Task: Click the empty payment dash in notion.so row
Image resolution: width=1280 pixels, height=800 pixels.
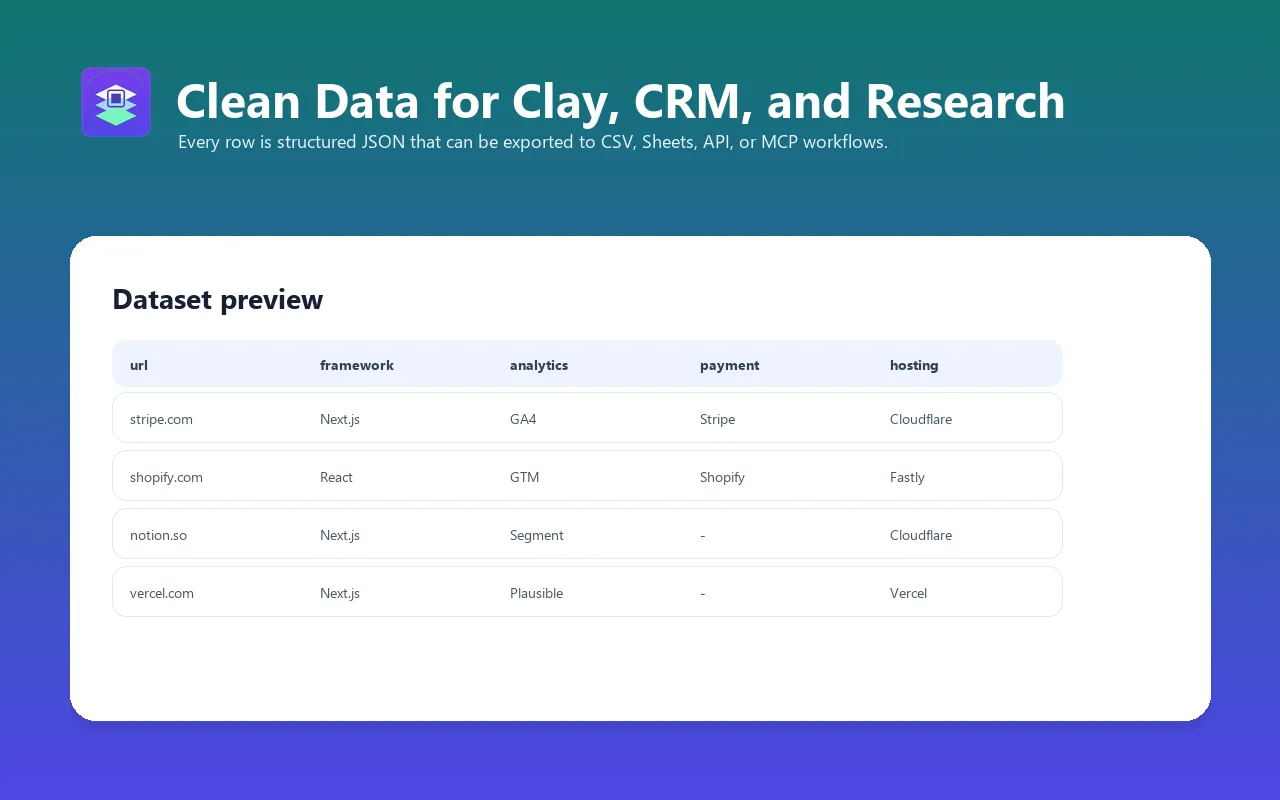Action: tap(703, 535)
